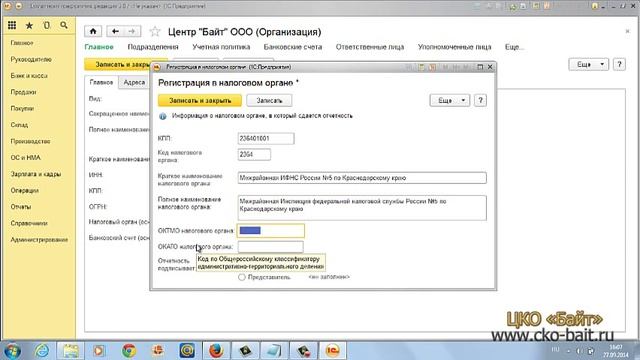640x360 pixels.
Task: Open mail agent @ taskbar icon
Action: click(187, 351)
